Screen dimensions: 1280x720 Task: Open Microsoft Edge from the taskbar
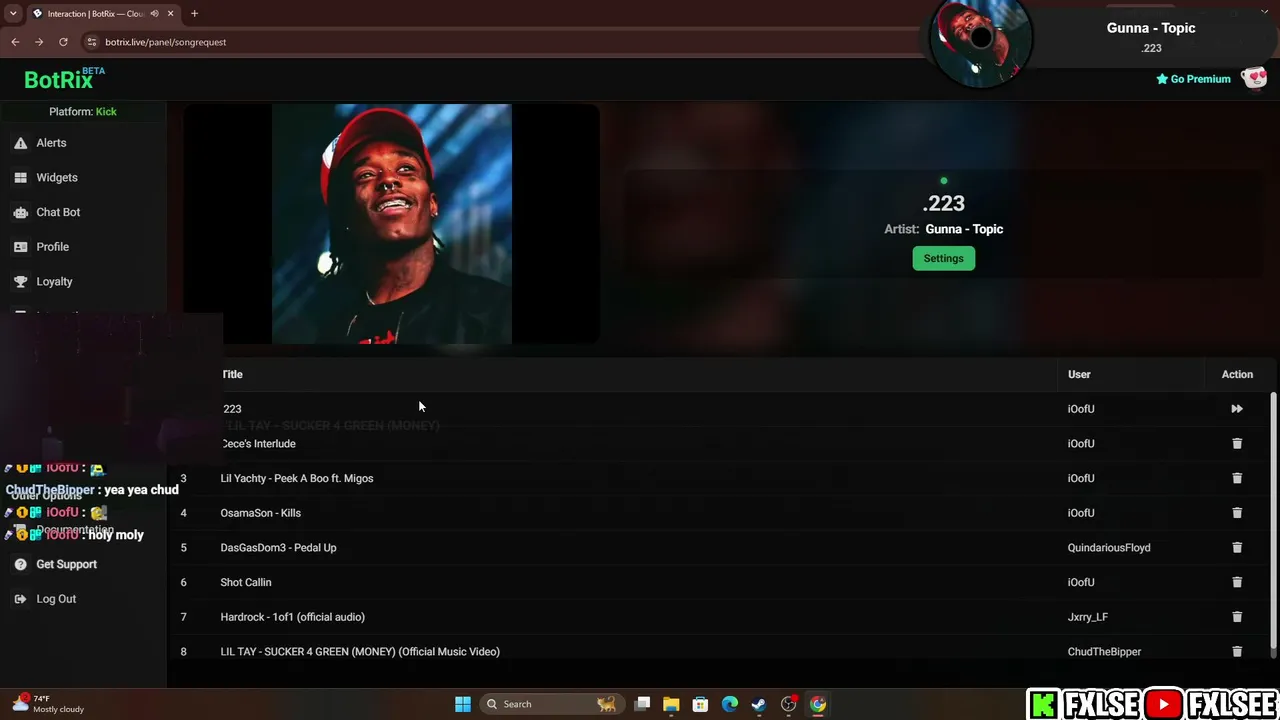click(730, 704)
